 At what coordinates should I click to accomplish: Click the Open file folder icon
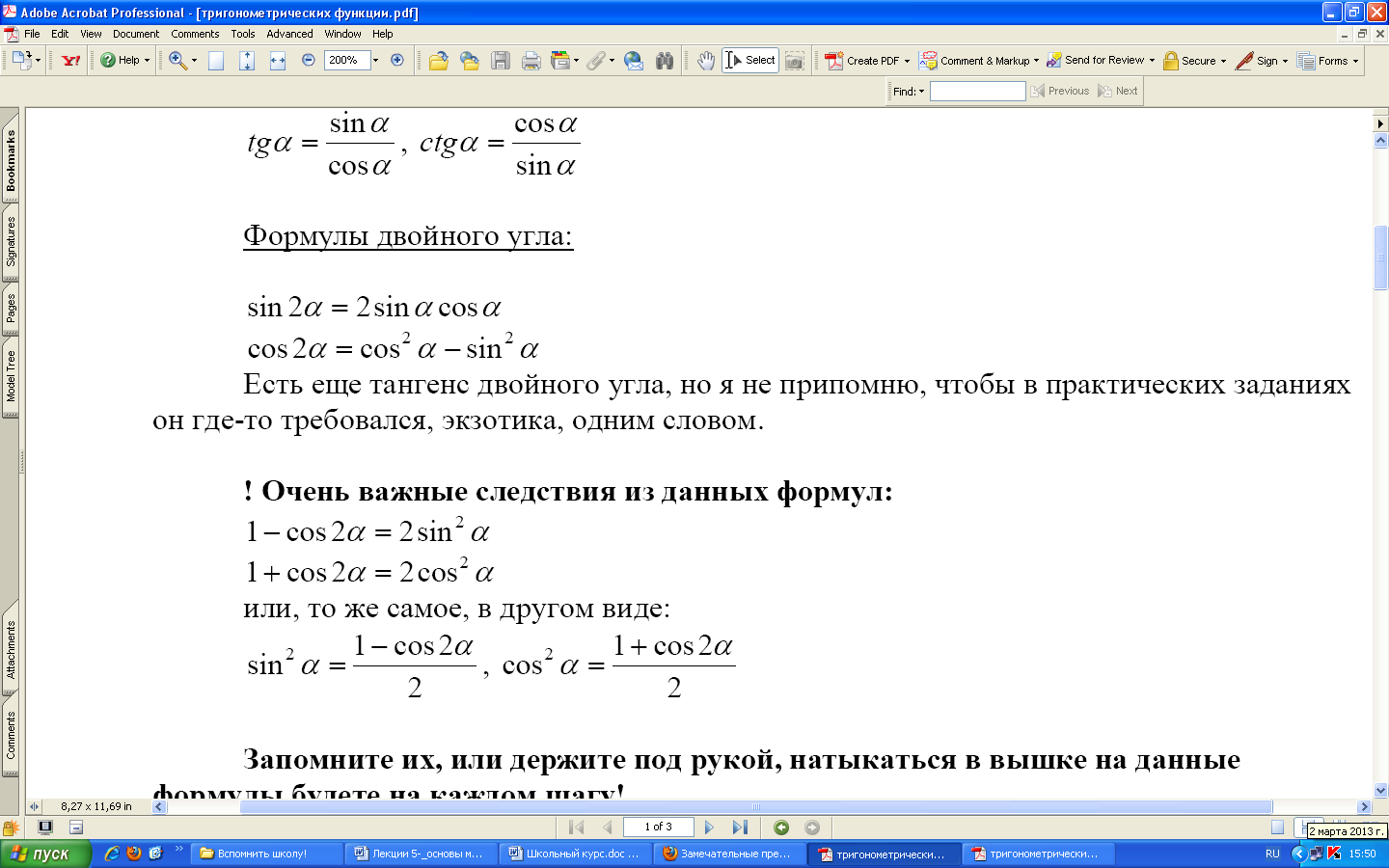click(x=439, y=61)
